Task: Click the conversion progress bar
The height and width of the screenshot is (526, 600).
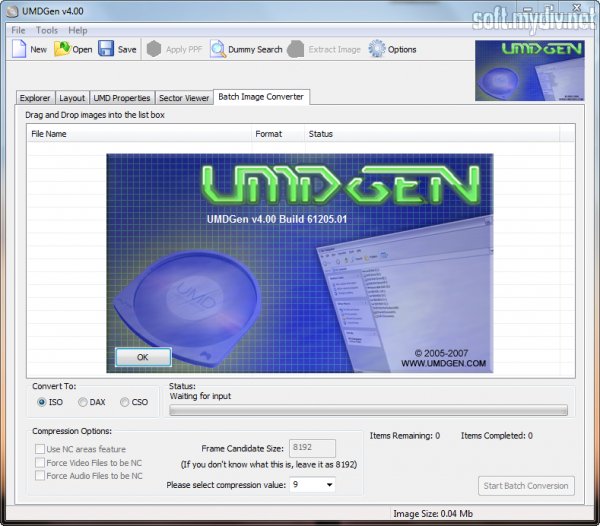Action: (368, 410)
